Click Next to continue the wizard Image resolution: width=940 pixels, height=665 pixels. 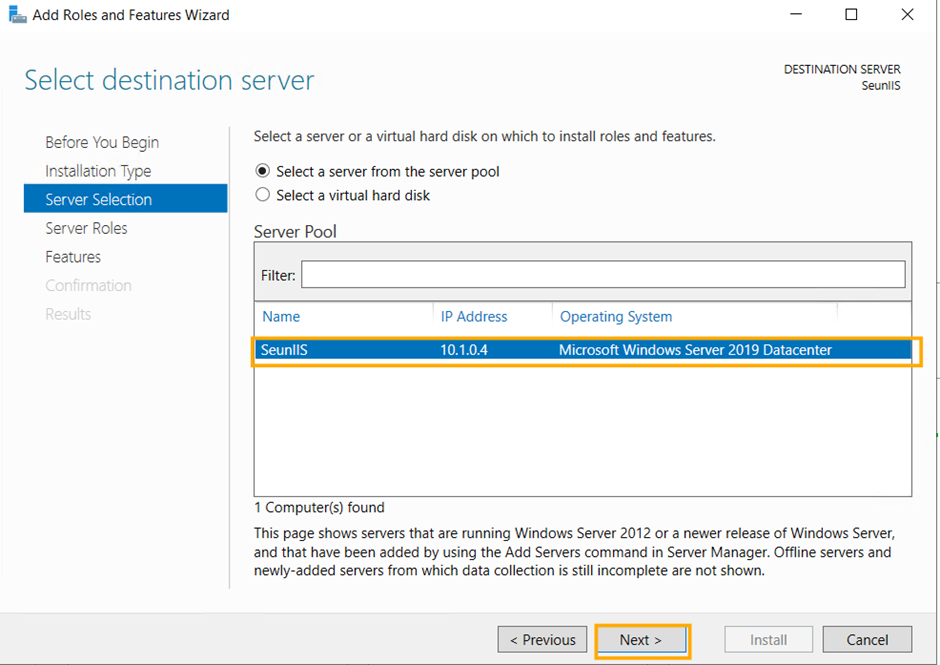(x=641, y=640)
